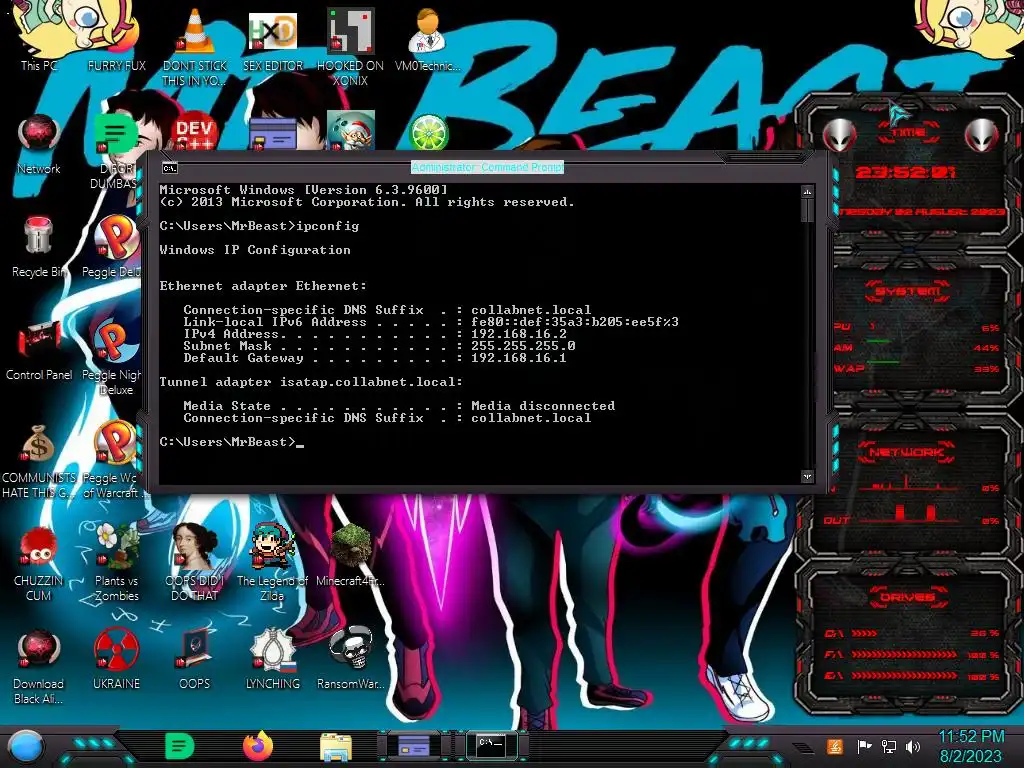Open the Control Panel desktop icon

tap(39, 350)
